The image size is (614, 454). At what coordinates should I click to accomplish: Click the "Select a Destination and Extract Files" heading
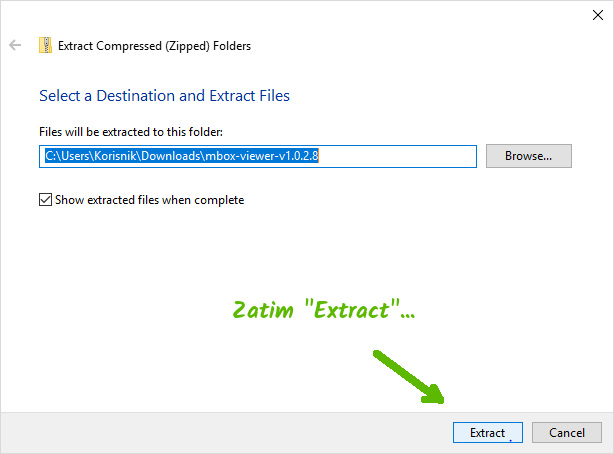click(x=164, y=96)
